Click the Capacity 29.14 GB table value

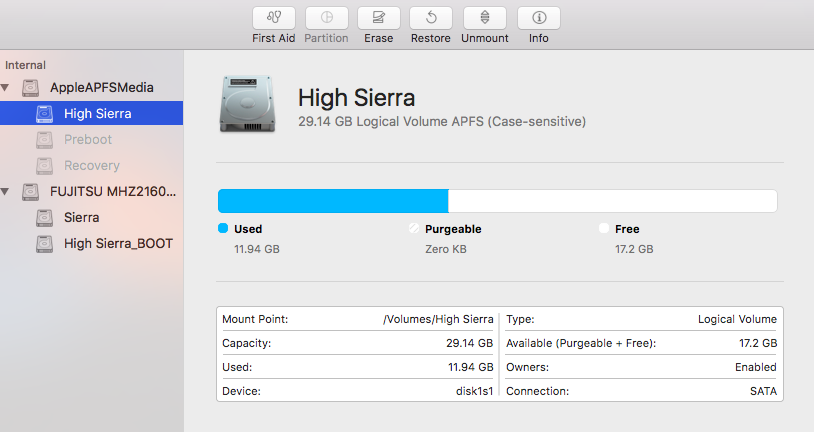coord(469,343)
